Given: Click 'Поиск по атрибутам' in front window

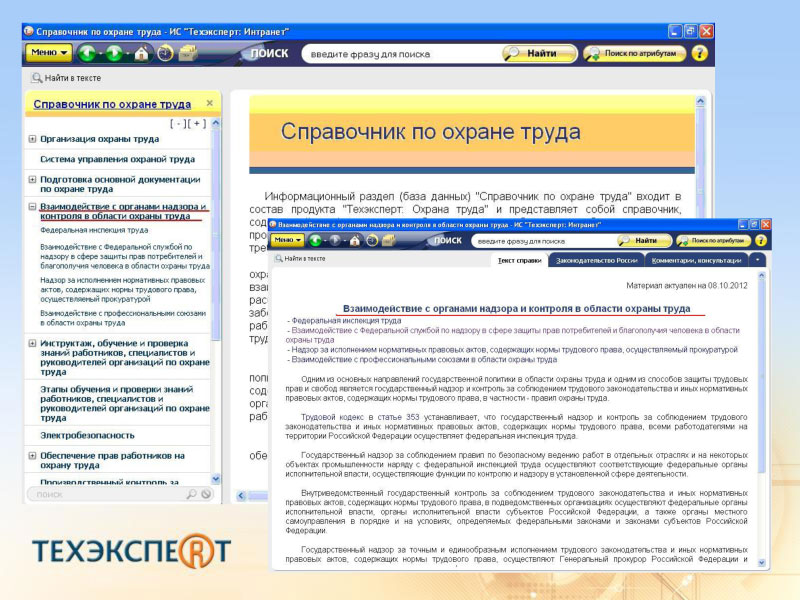Looking at the screenshot, I should [x=714, y=240].
